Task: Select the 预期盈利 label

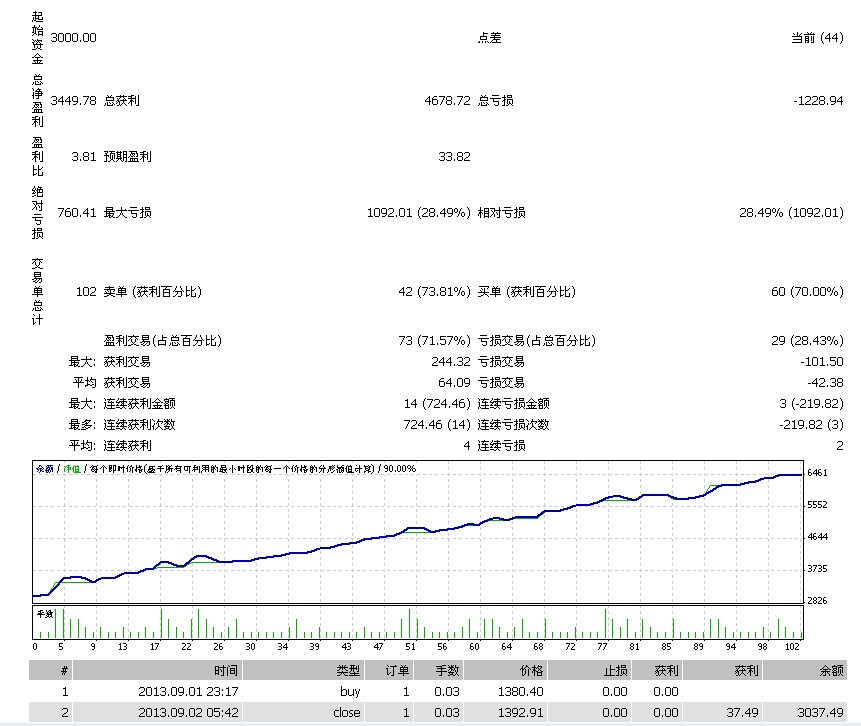Action: 127,157
